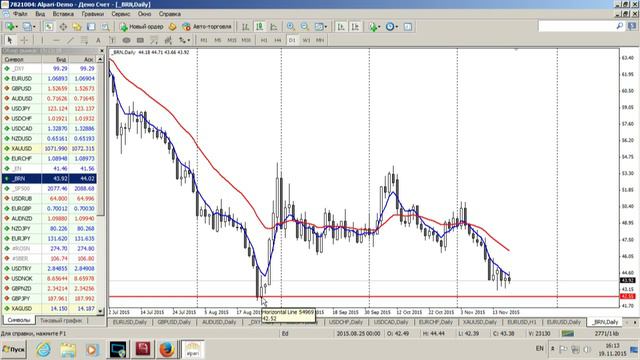Open the Strategy Tester toolbar icon

click(105, 27)
